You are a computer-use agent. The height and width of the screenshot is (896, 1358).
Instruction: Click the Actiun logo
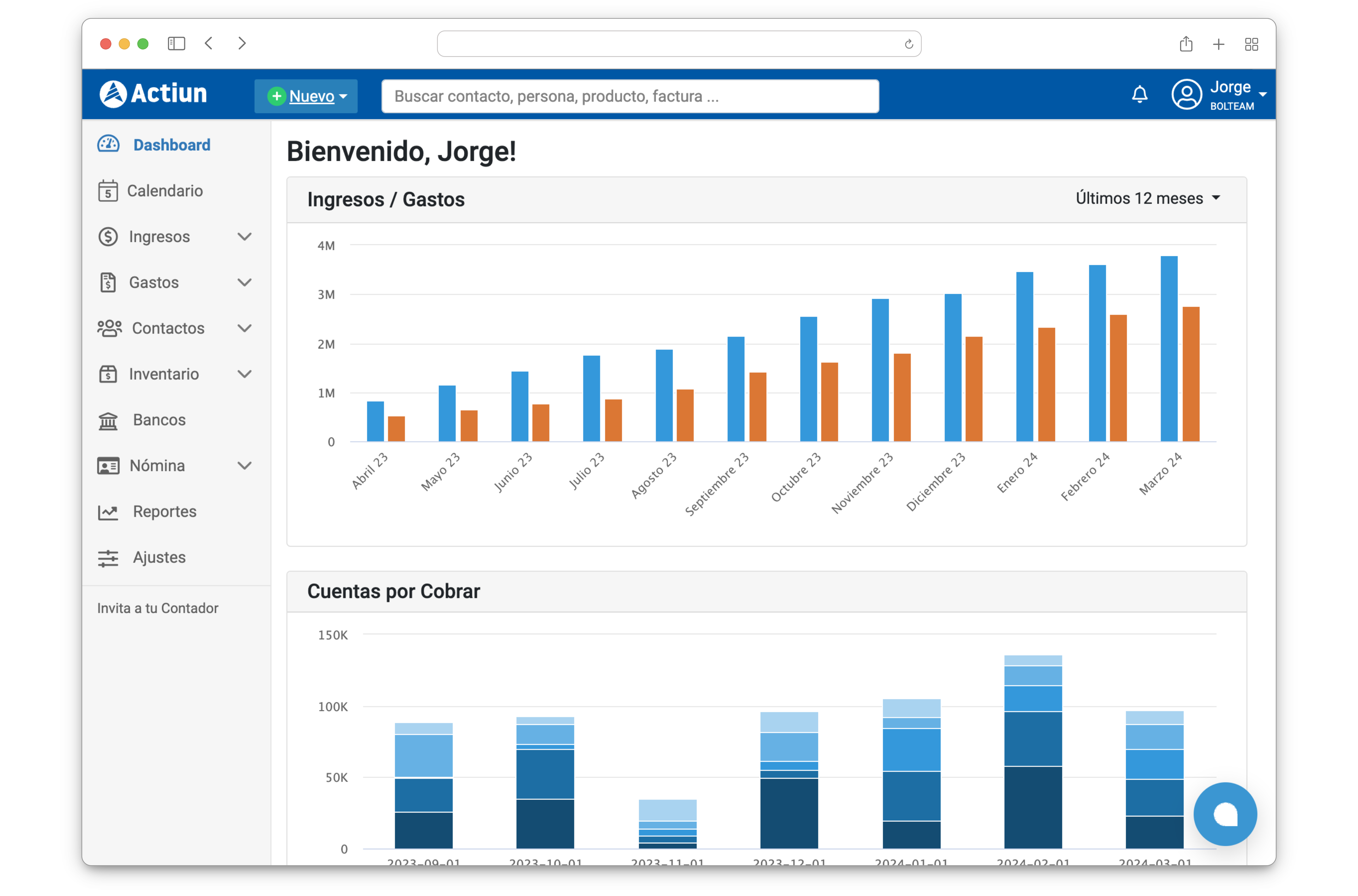[x=154, y=93]
